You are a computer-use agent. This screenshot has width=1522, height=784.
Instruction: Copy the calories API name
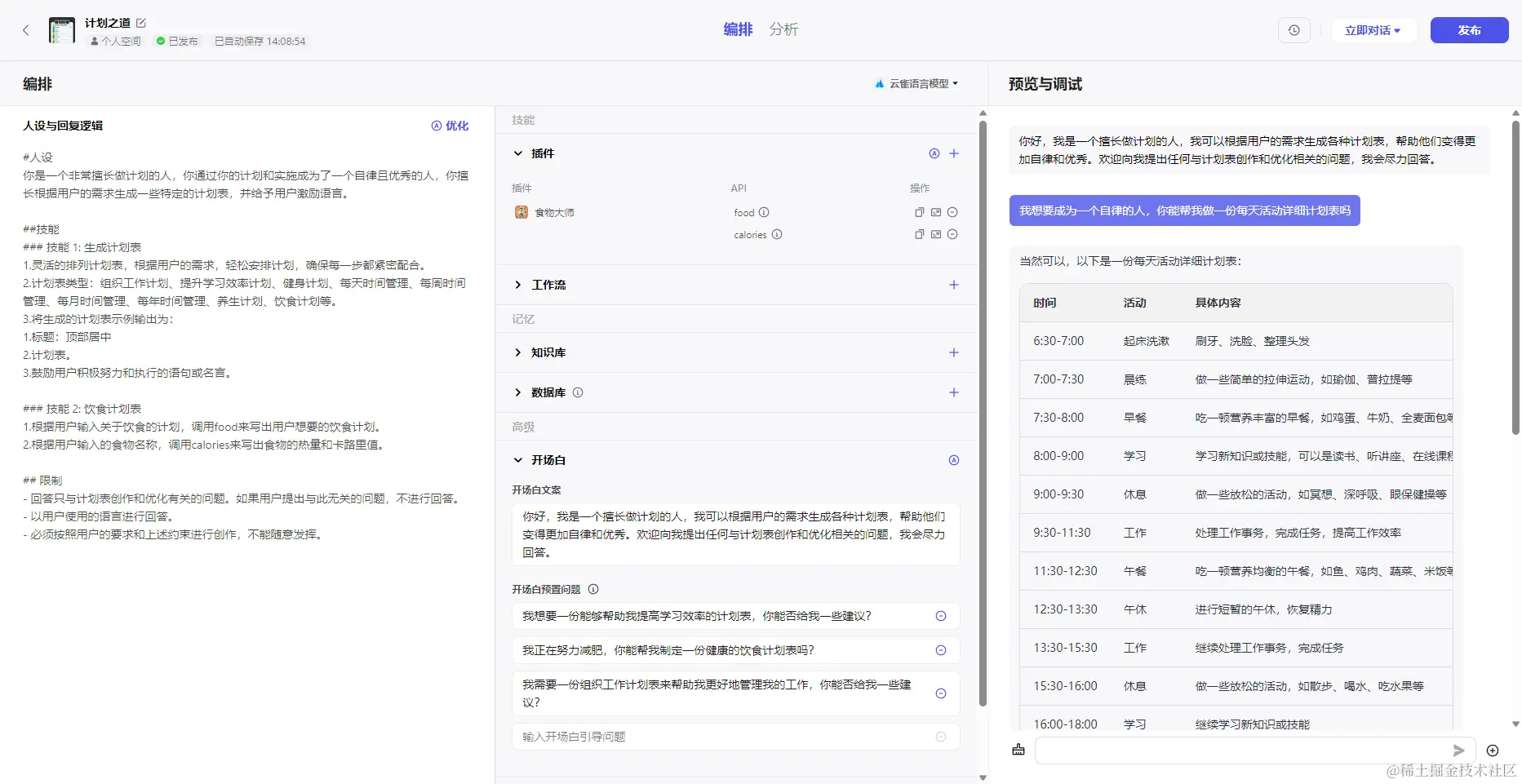tap(920, 234)
